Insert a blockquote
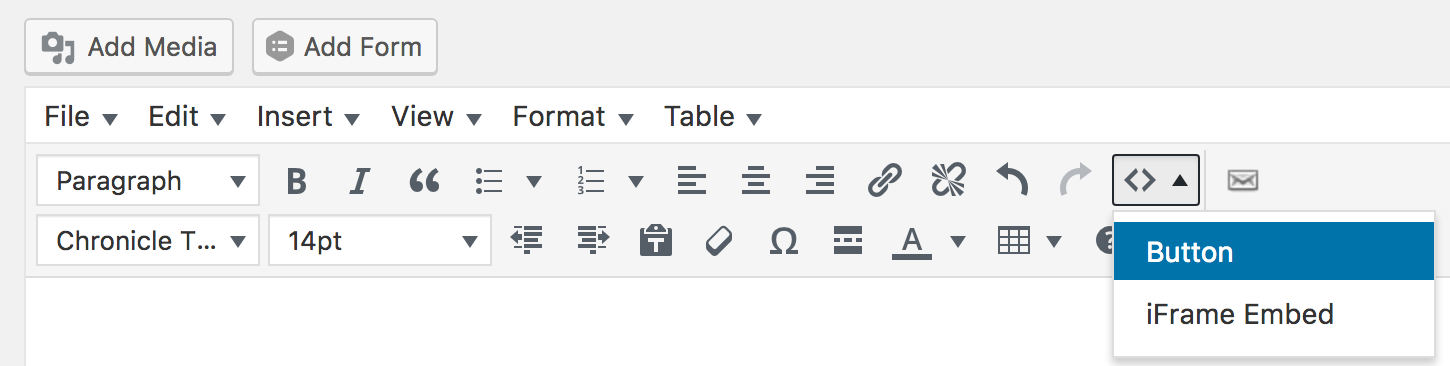Viewport: 1450px width, 366px height. 424,181
